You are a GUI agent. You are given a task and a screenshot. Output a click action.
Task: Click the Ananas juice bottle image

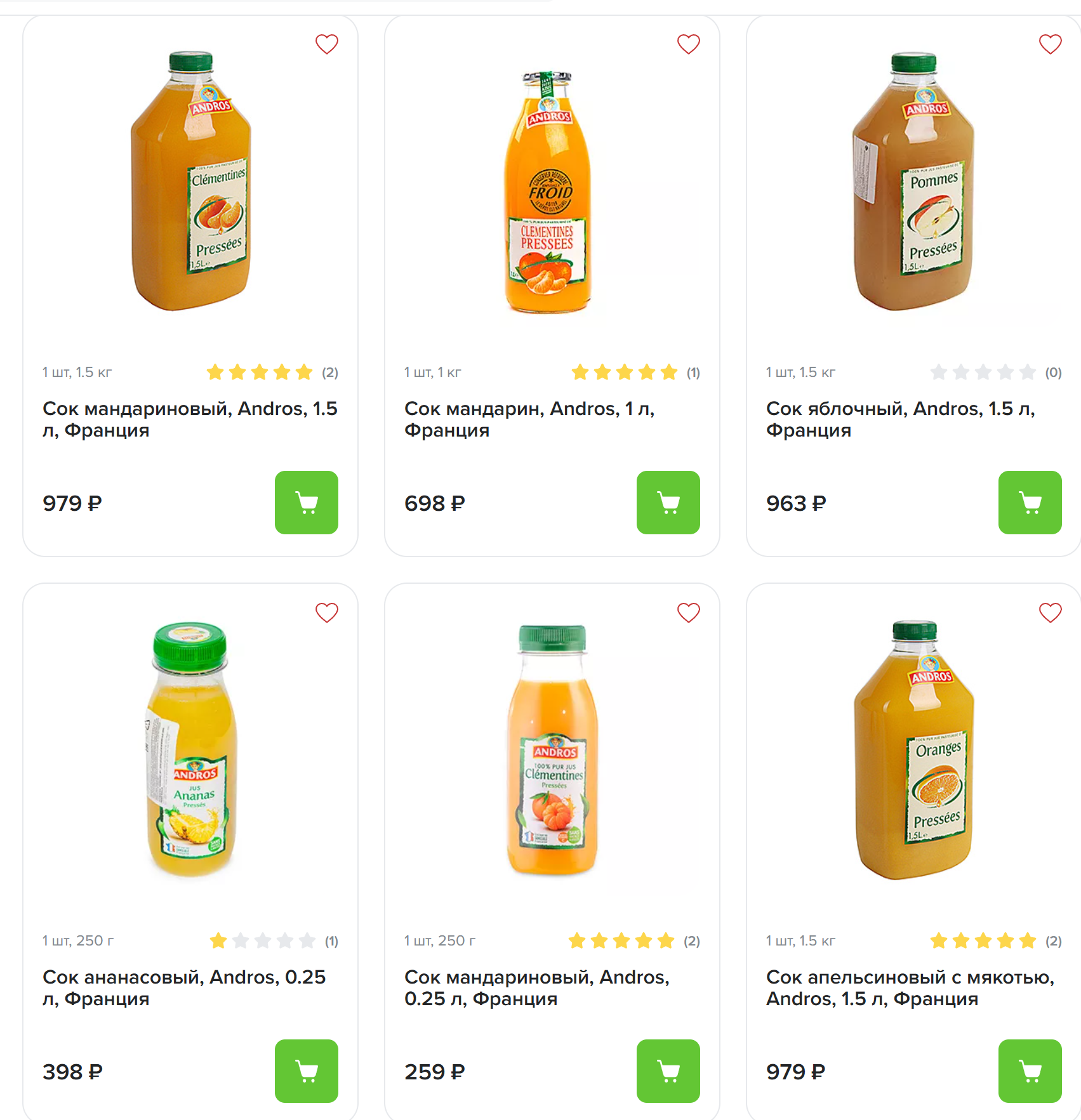[x=190, y=750]
